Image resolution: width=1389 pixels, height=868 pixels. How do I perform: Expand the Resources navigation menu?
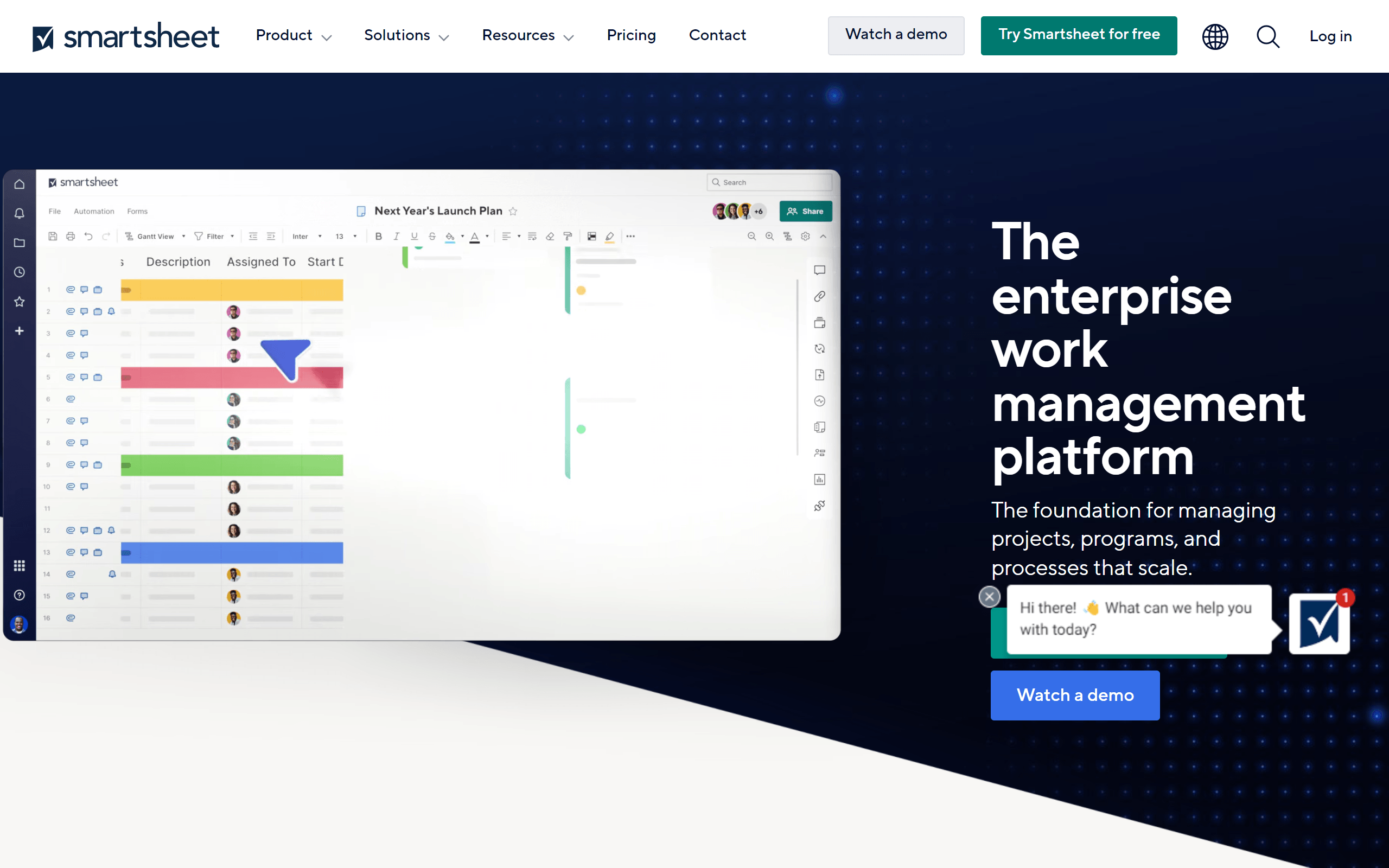click(x=527, y=36)
